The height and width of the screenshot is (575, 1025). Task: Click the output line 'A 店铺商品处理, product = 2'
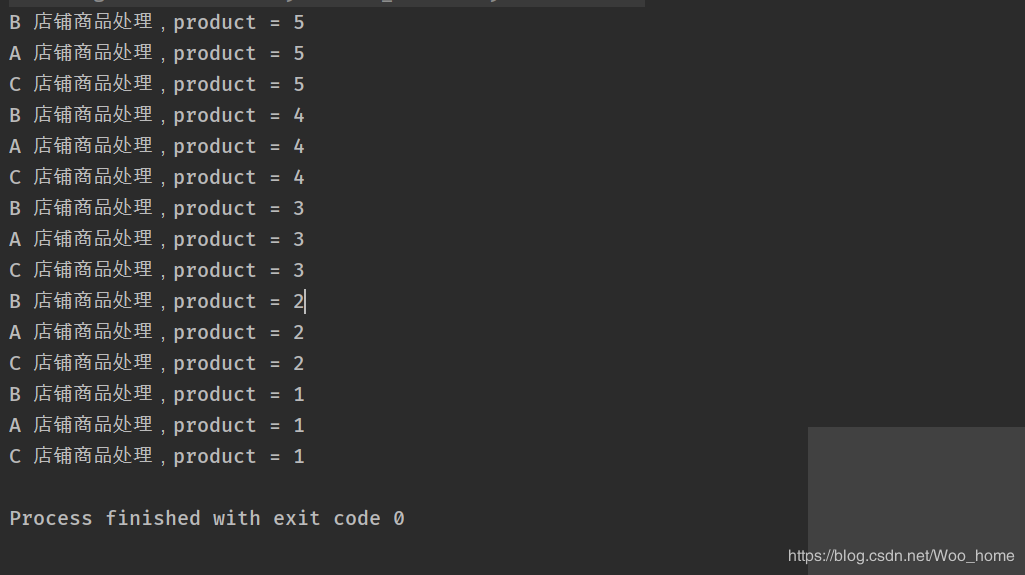click(157, 333)
